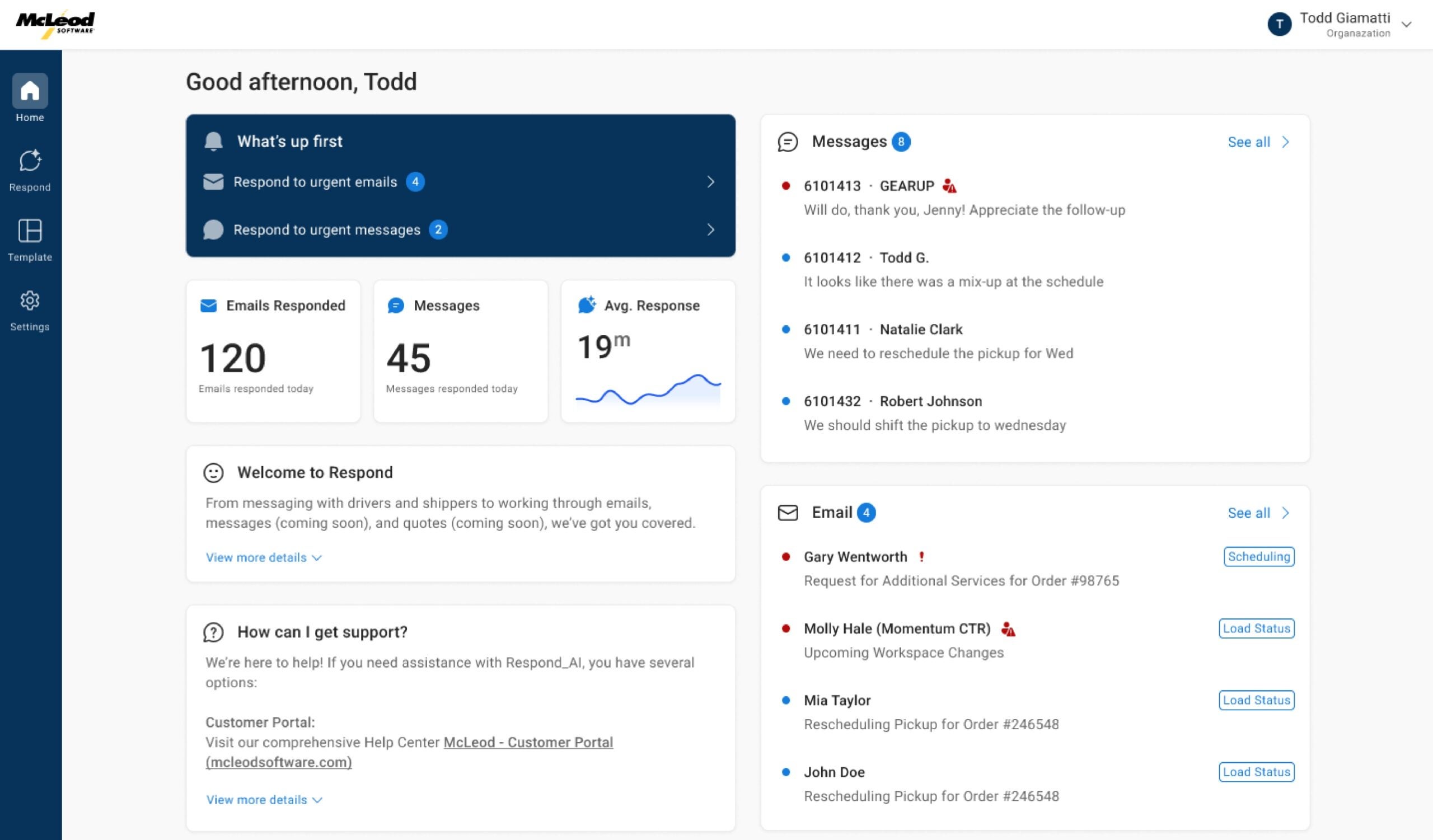Click the unread dot on Natalie Clark's message

point(786,329)
